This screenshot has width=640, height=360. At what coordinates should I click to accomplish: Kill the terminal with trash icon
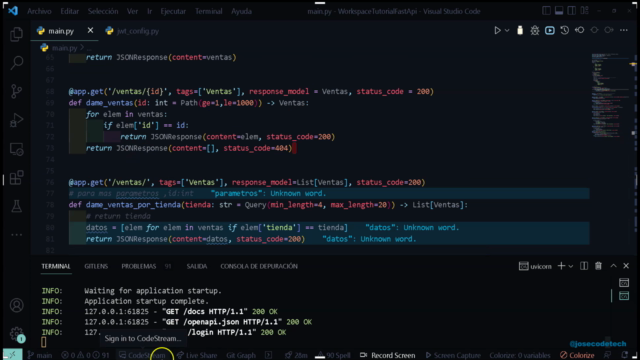[598, 266]
